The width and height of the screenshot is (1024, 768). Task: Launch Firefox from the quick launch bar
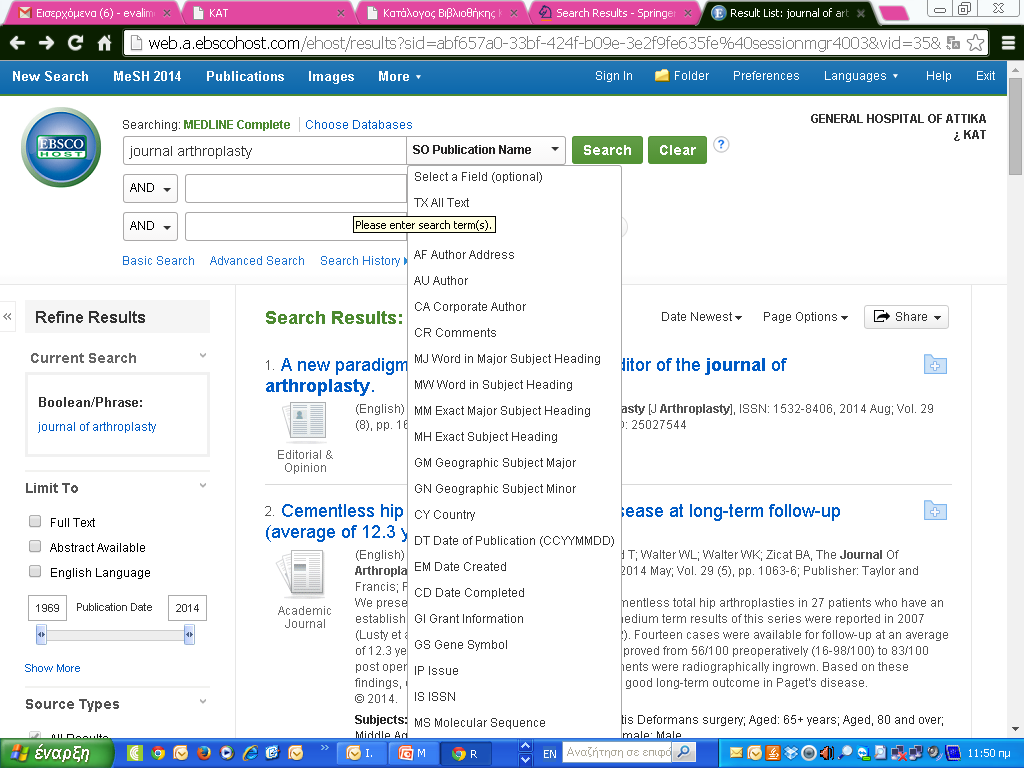(x=204, y=753)
